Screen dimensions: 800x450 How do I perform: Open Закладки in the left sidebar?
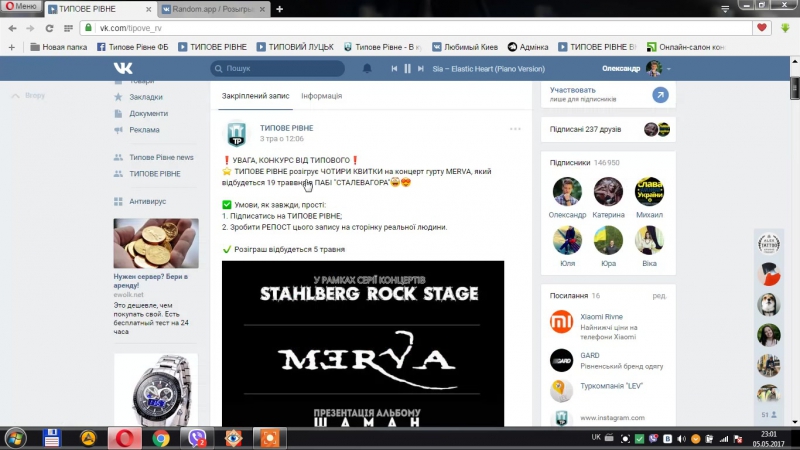point(146,97)
